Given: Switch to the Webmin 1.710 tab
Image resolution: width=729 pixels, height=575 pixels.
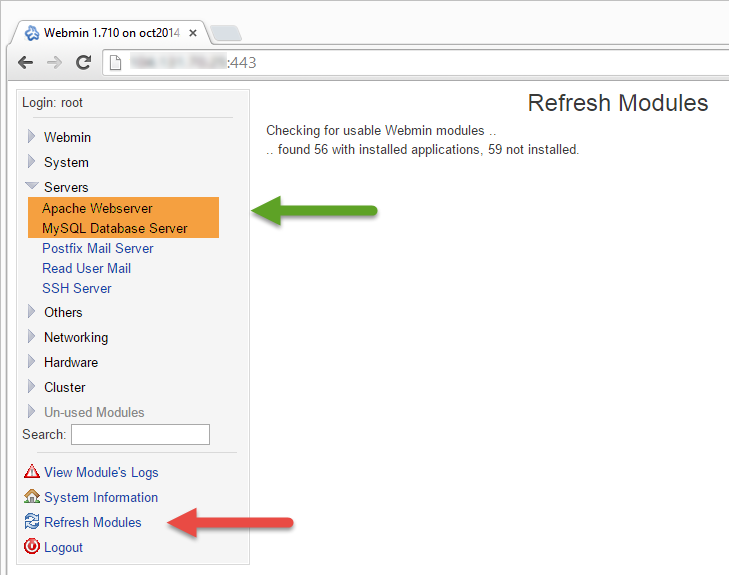Looking at the screenshot, I should coord(112,33).
